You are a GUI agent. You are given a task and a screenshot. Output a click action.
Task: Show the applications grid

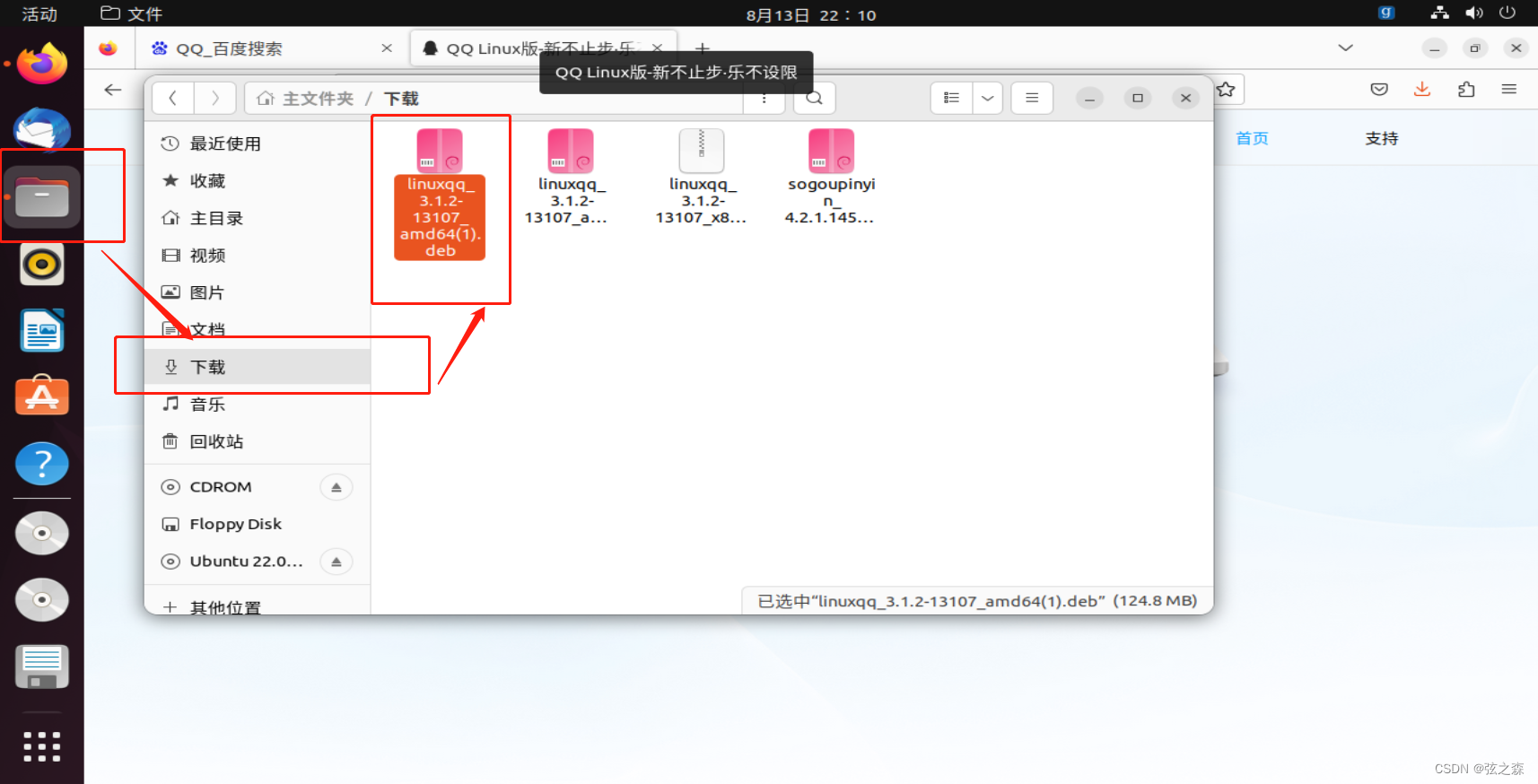[x=41, y=746]
